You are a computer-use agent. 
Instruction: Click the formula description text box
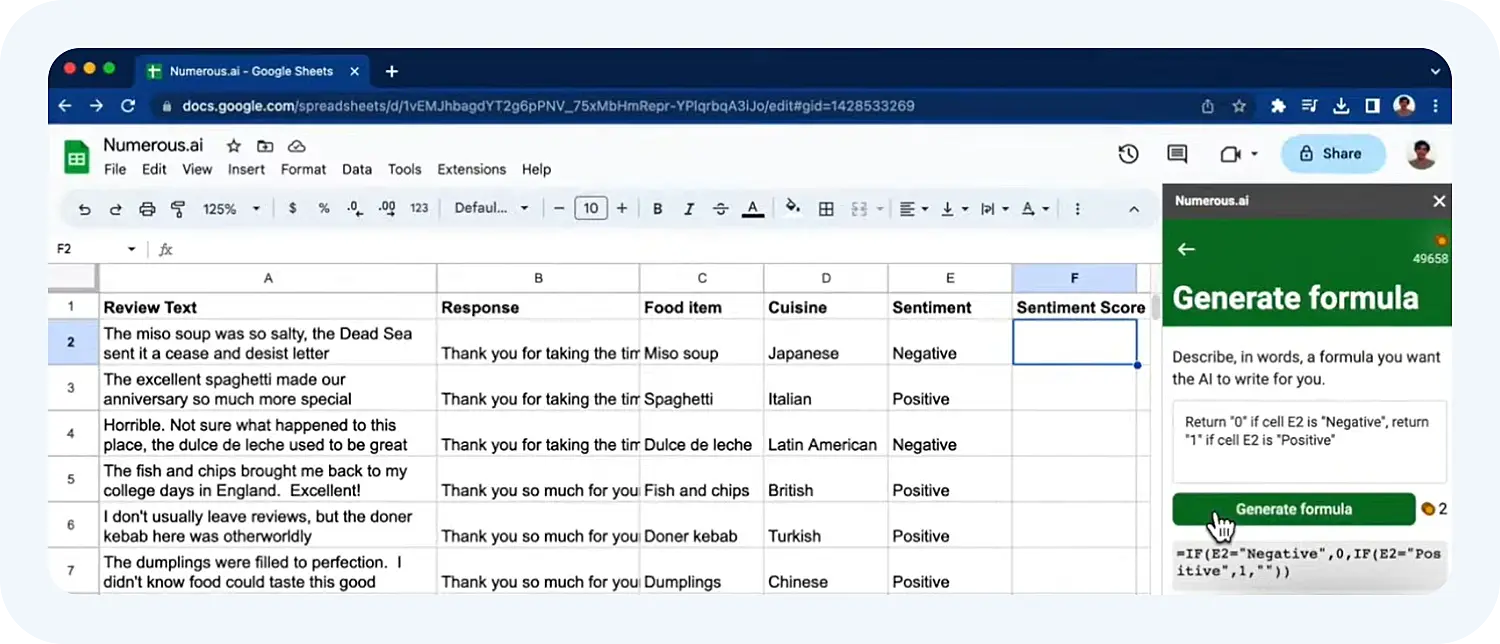[1309, 442]
